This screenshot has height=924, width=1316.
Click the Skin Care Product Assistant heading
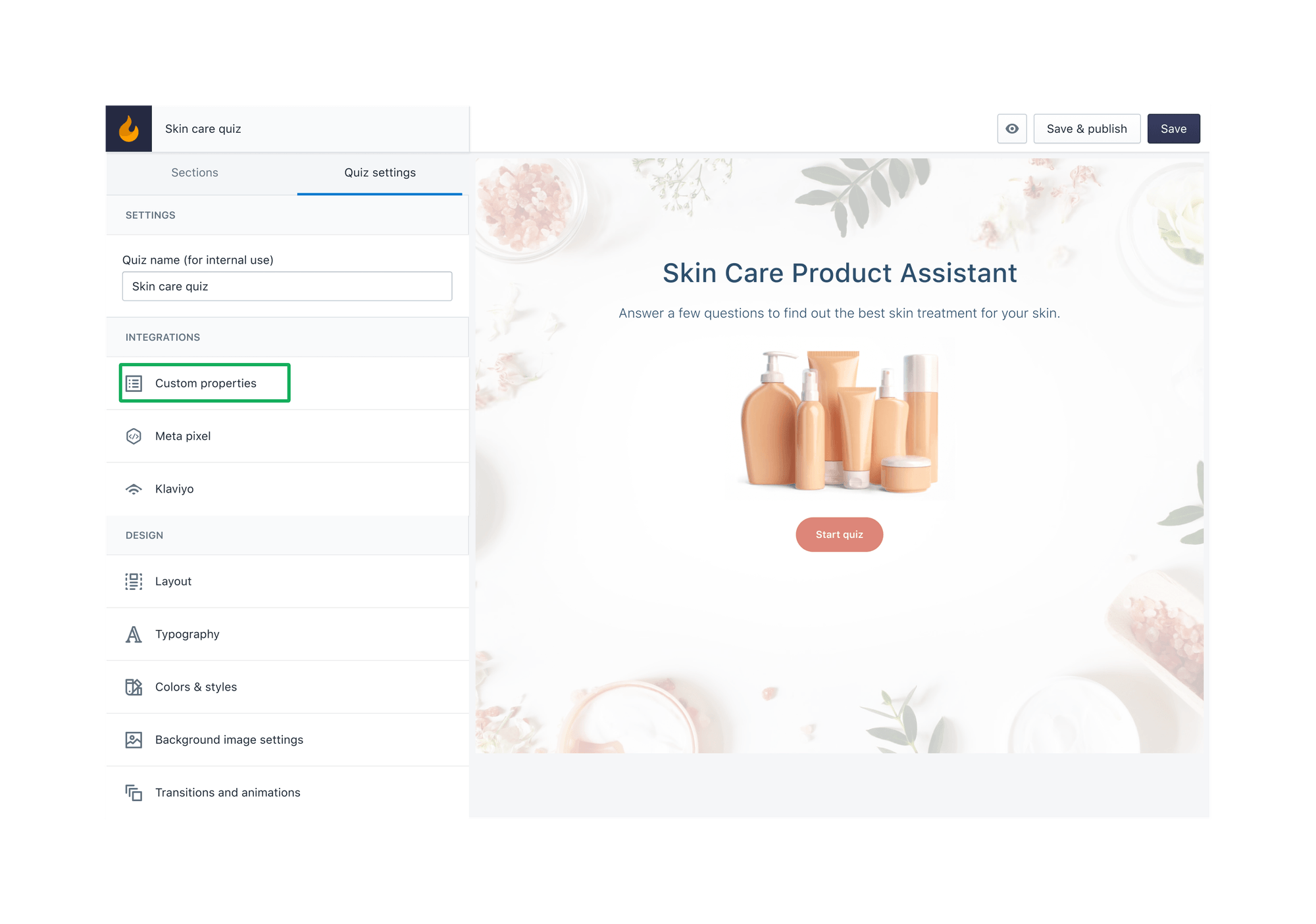[x=840, y=273]
